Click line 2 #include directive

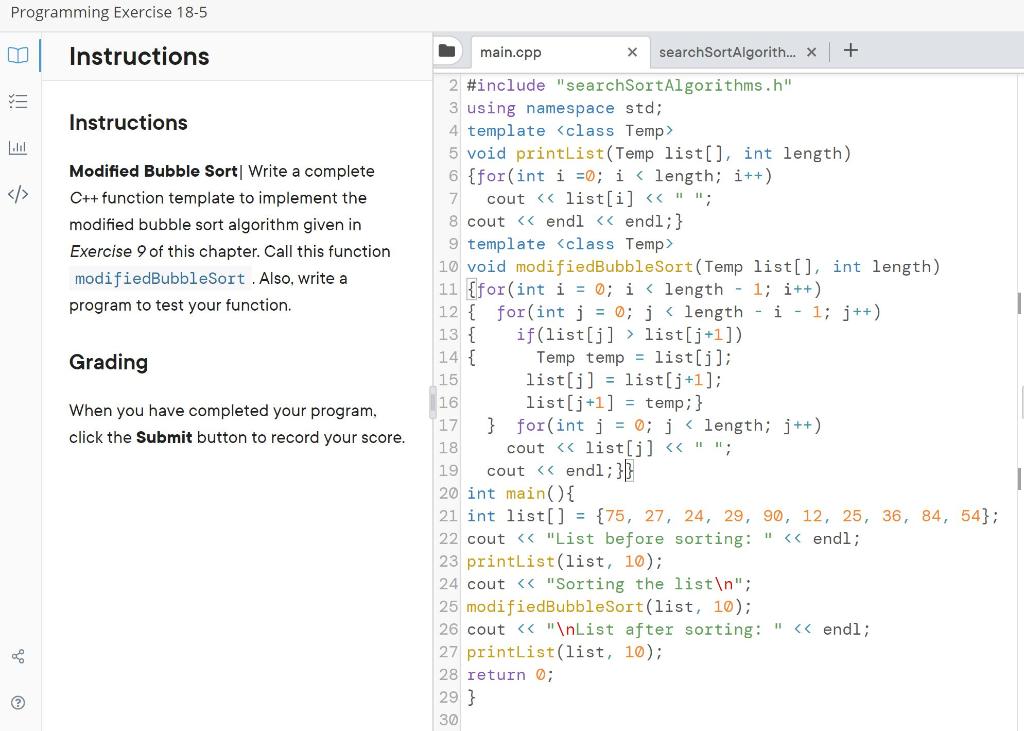click(630, 86)
